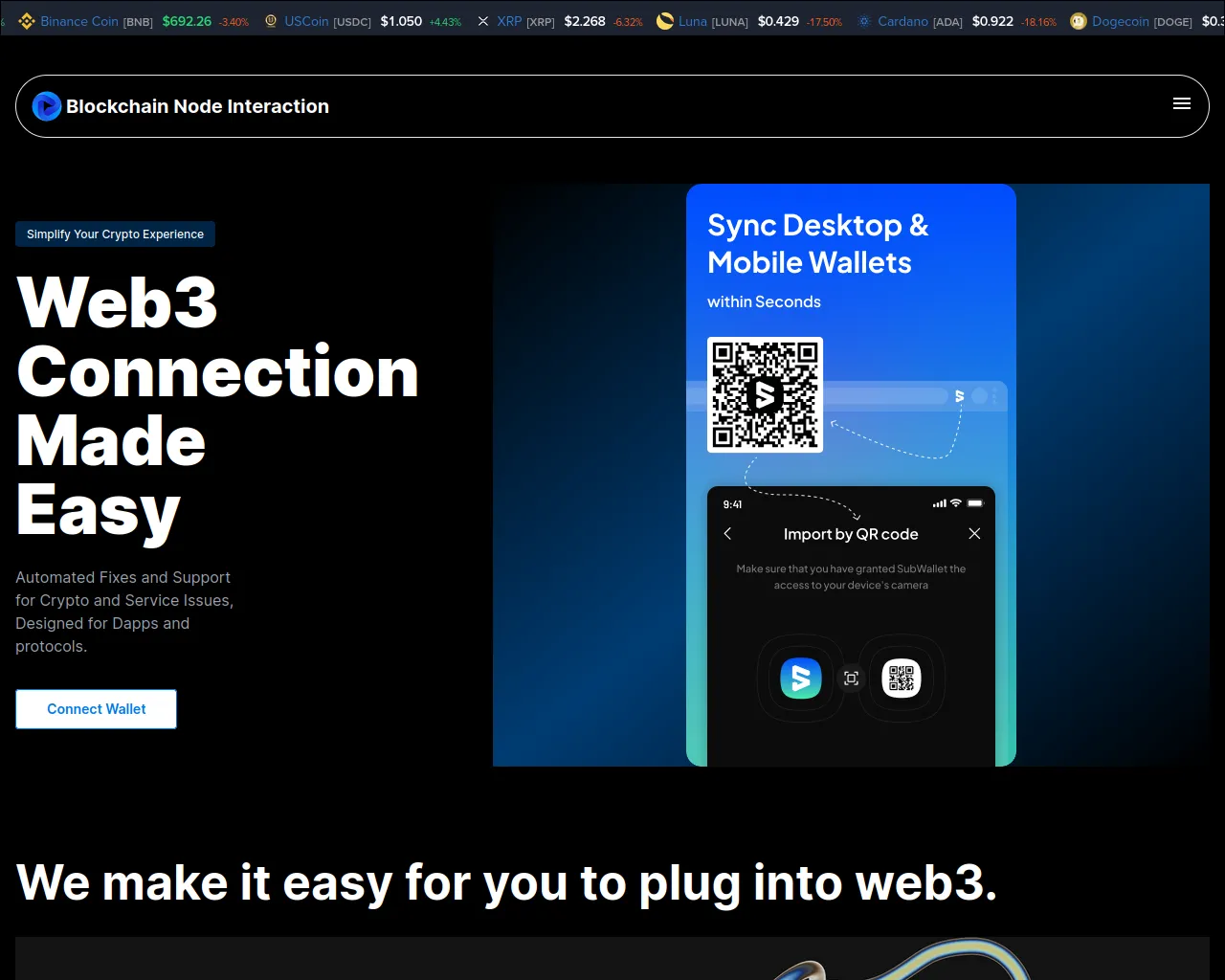Open the Cardano [ADA] ticker link
Viewport: 1225px width, 980px height.
coord(920,21)
